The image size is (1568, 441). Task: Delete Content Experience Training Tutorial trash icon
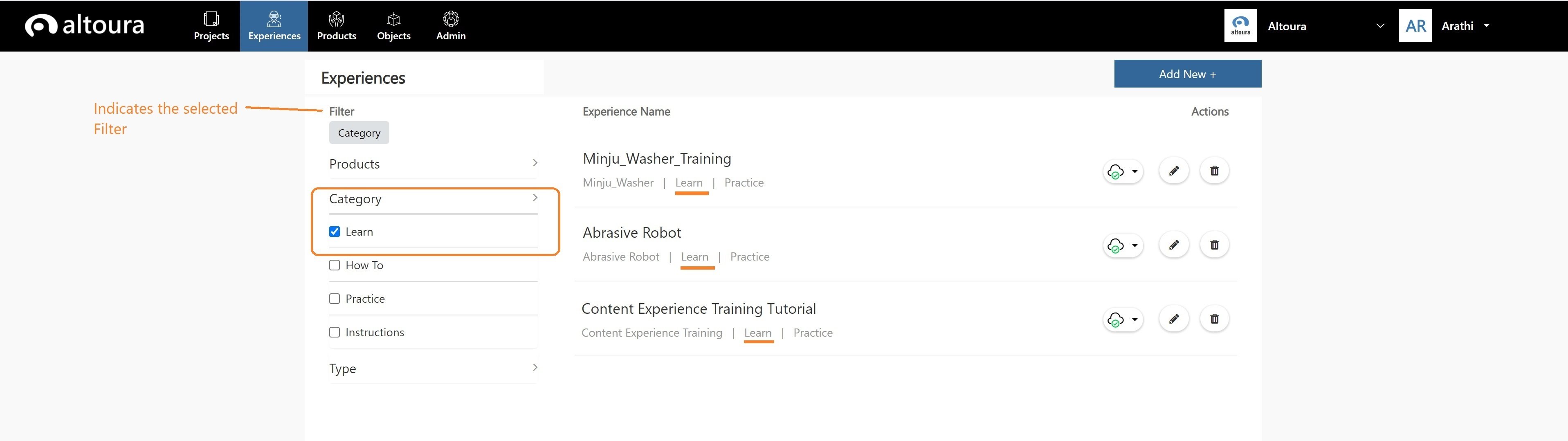pos(1214,319)
